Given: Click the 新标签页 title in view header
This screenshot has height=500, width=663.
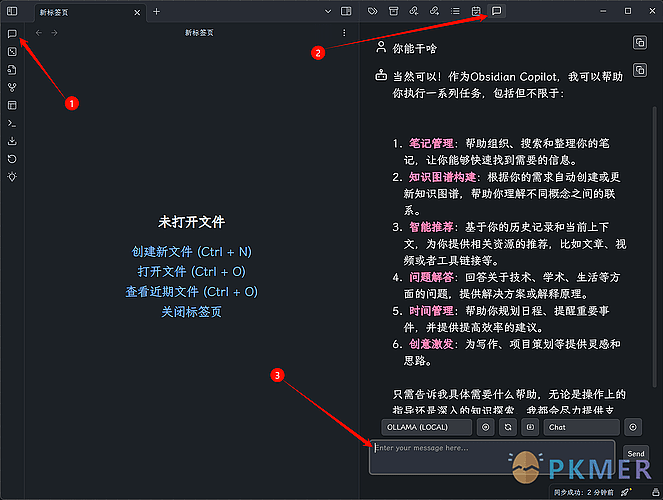Looking at the screenshot, I should click(x=199, y=33).
